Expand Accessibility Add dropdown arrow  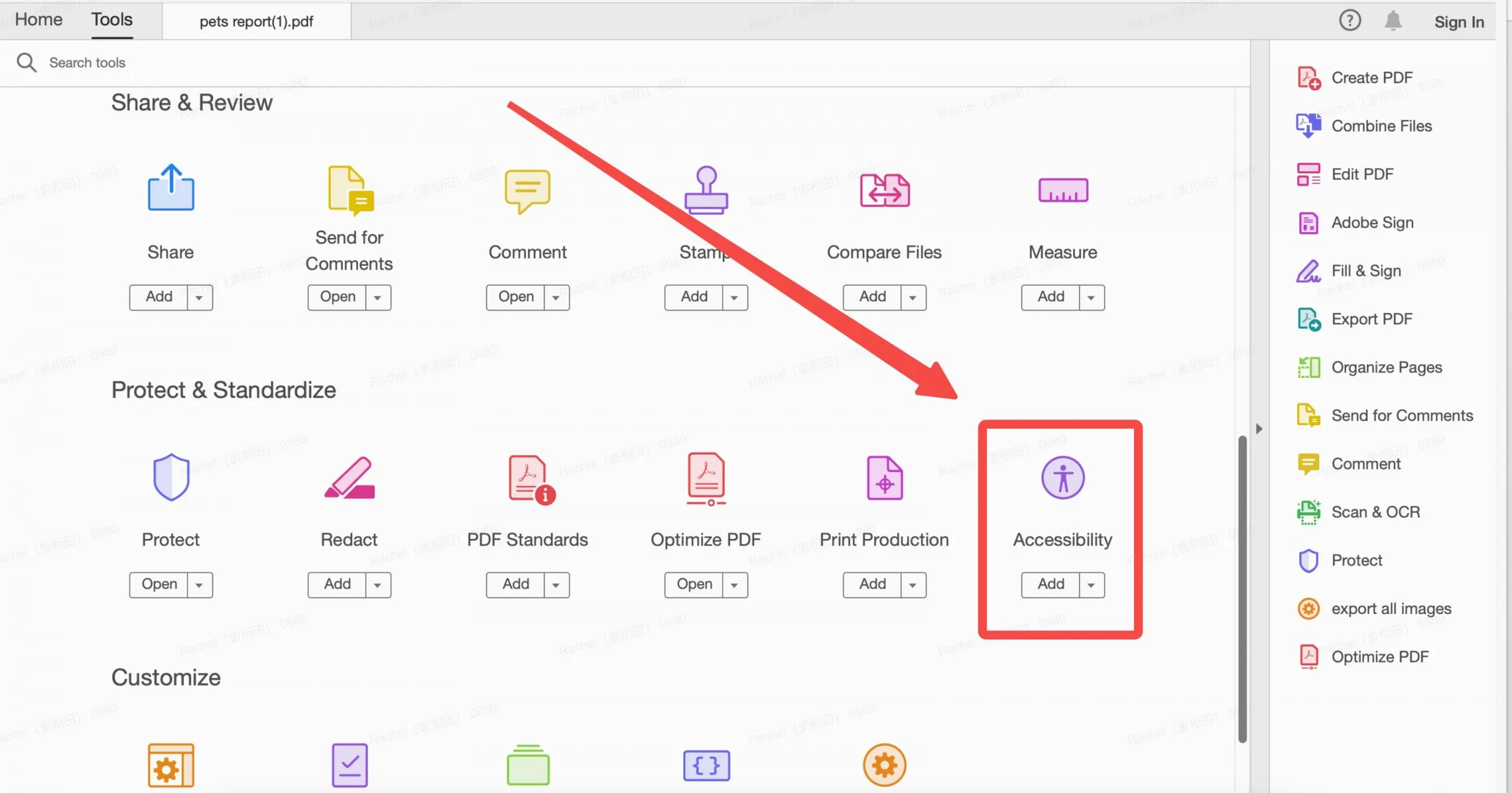click(x=1090, y=584)
